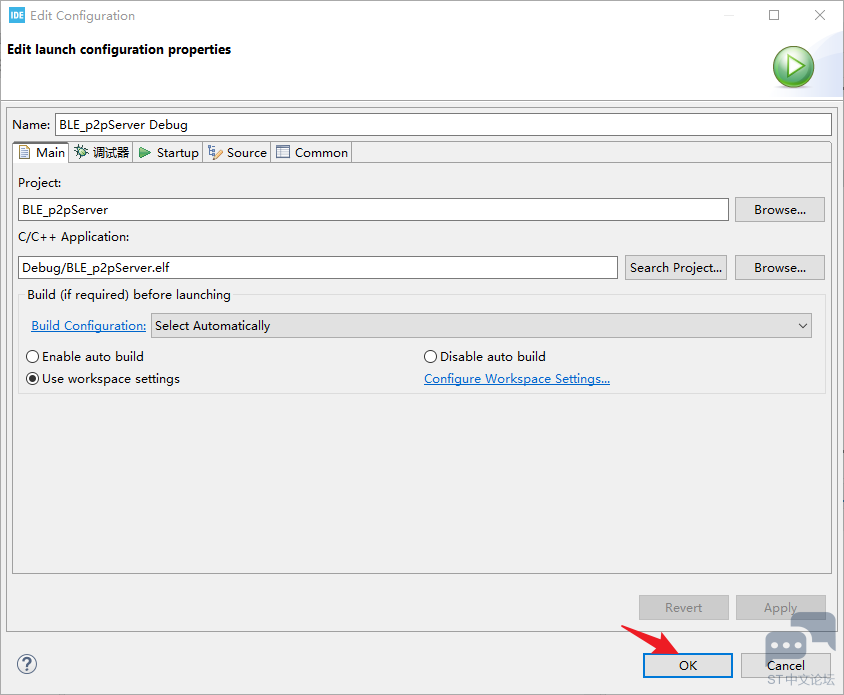
Task: Click the Cancel button
Action: pyautogui.click(x=785, y=665)
